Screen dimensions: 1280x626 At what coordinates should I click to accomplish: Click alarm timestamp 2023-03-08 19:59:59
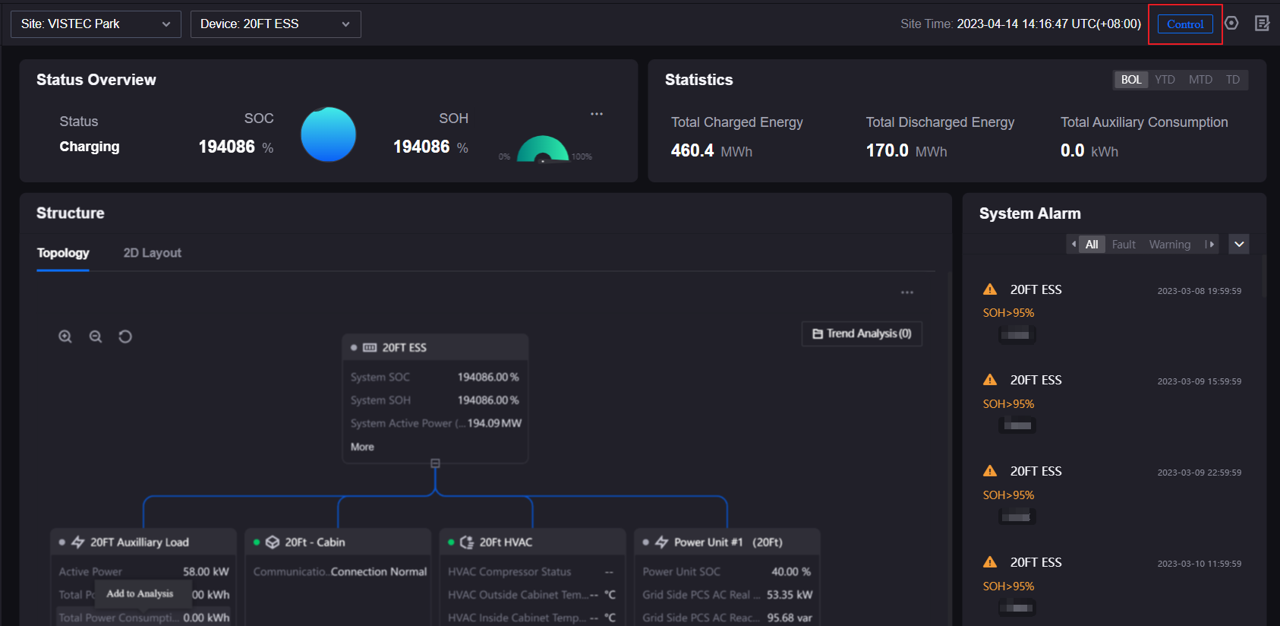1199,291
